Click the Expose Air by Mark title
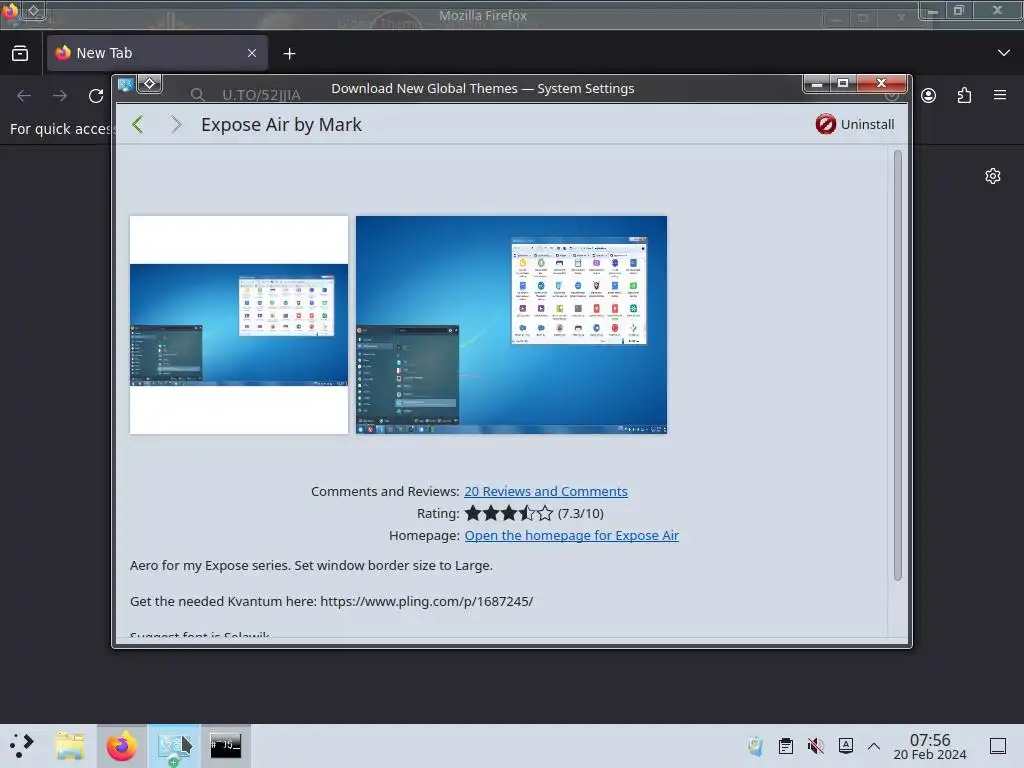Screen dimensions: 1024x768 pos(281,125)
